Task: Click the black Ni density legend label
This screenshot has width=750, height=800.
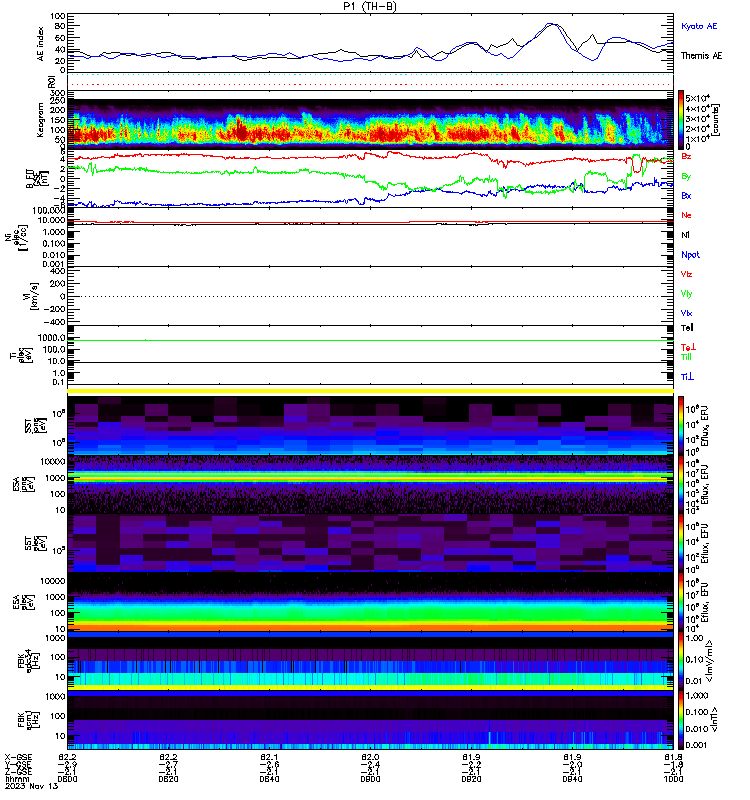Action: [685, 235]
